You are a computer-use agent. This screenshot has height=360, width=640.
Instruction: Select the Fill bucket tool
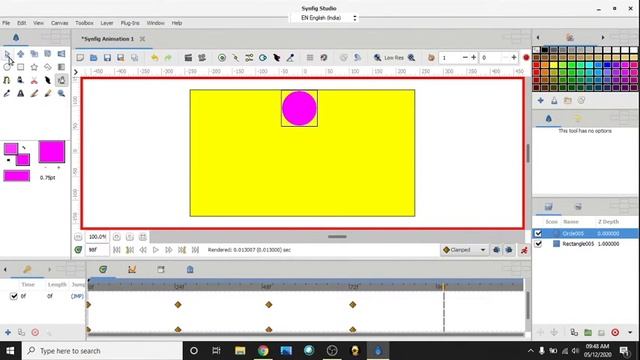pyautogui.click(x=61, y=80)
